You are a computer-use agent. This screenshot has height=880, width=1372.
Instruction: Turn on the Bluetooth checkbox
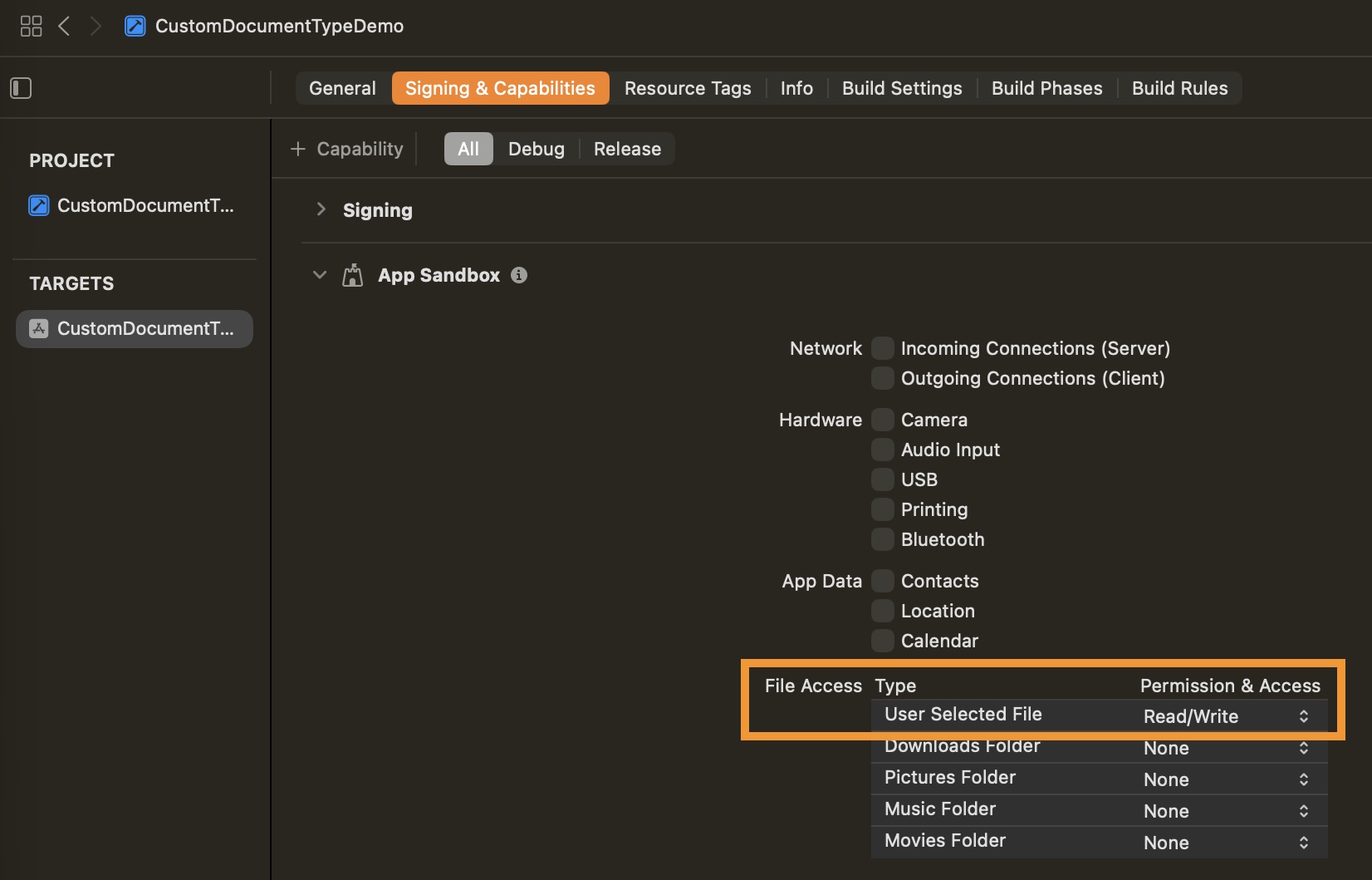883,539
